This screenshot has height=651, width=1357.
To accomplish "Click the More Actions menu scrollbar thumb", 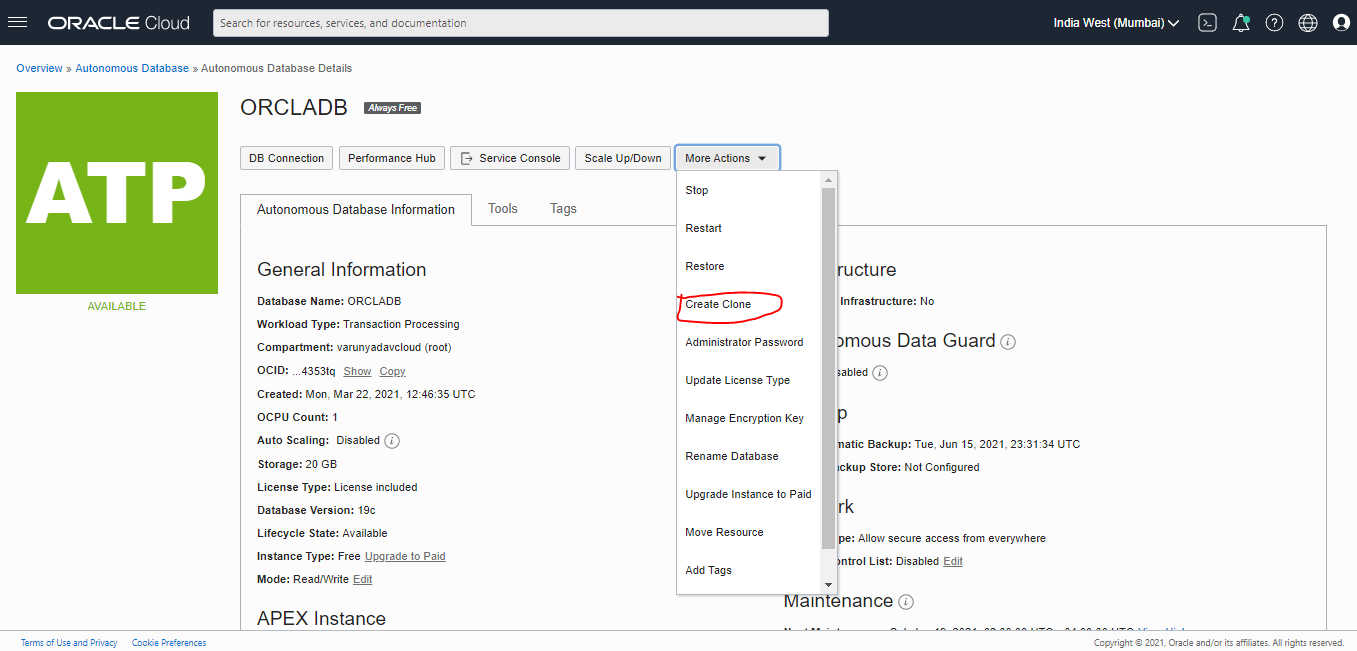I will point(828,368).
